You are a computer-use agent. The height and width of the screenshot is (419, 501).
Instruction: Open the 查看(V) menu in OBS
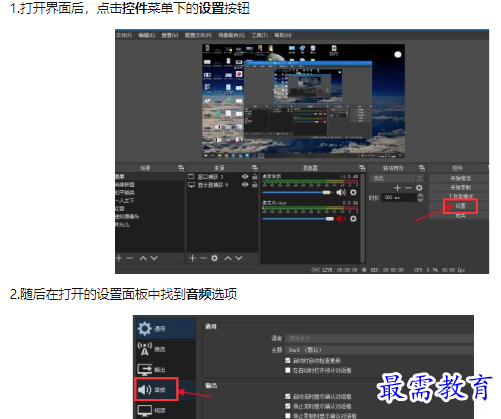pos(170,35)
